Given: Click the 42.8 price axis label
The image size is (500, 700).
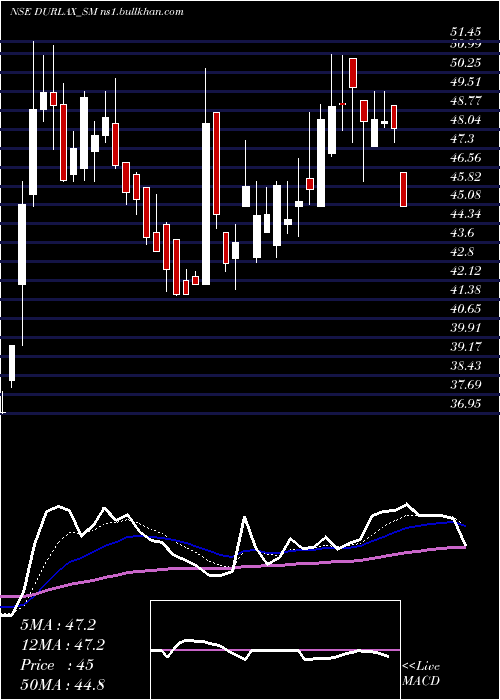Looking at the screenshot, I should point(462,252).
